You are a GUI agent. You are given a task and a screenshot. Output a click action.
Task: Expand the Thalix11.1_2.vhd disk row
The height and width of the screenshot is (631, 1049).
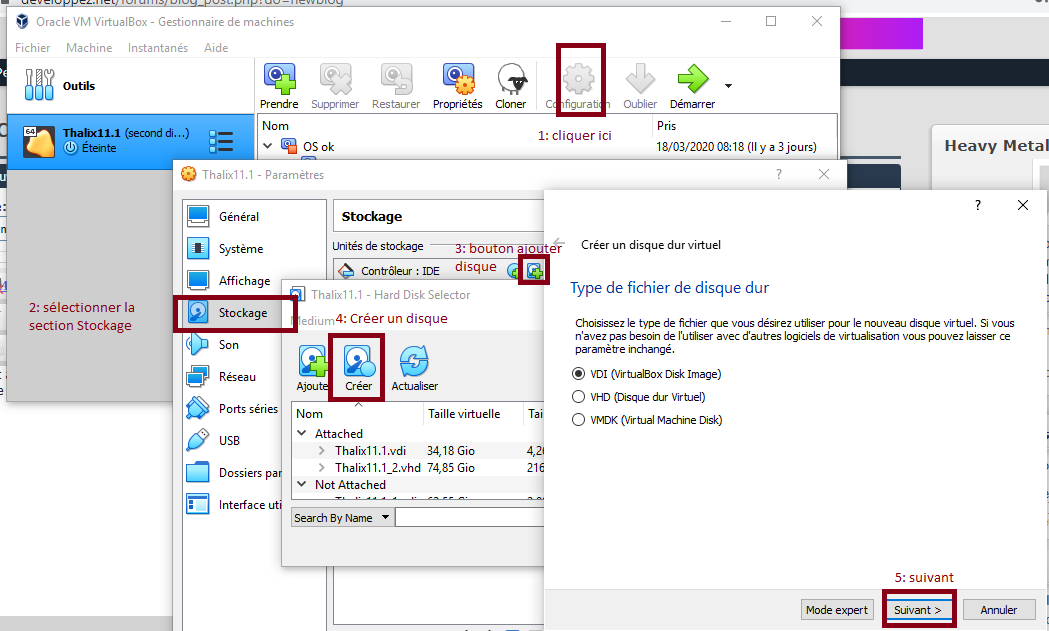[322, 468]
